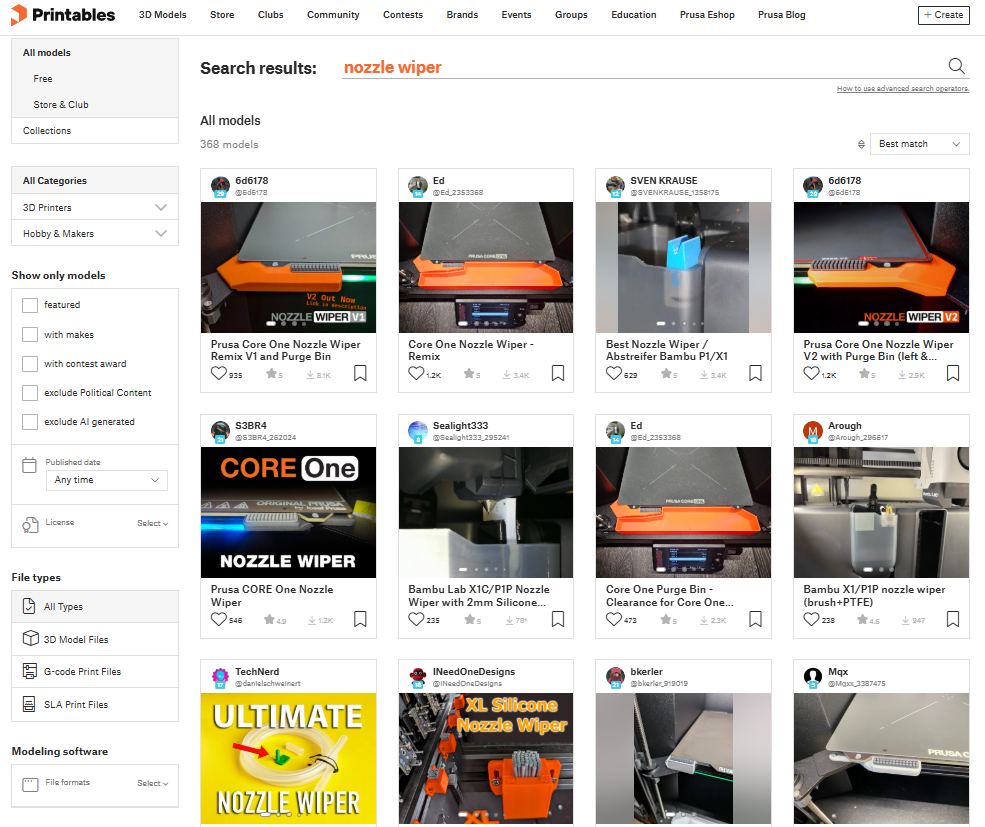Like Bambu Lab X1C/P1P Nozzle Wiper model
Screen dimensions: 985x827
[x=416, y=619]
